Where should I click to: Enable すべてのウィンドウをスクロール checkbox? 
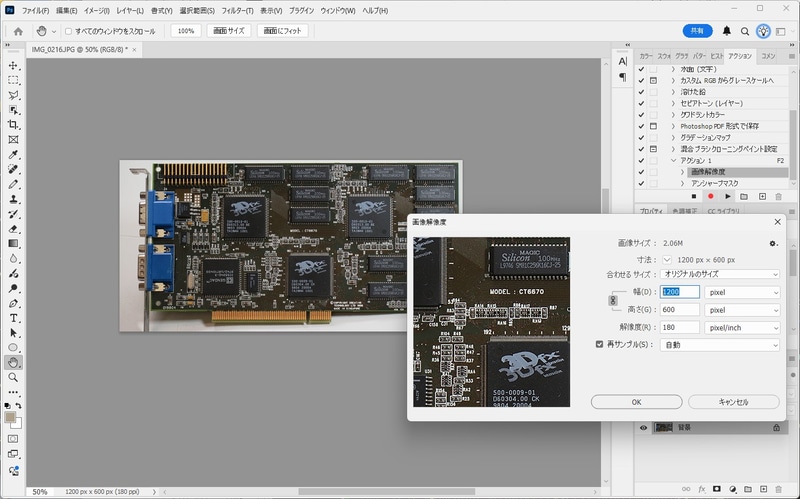tap(68, 31)
